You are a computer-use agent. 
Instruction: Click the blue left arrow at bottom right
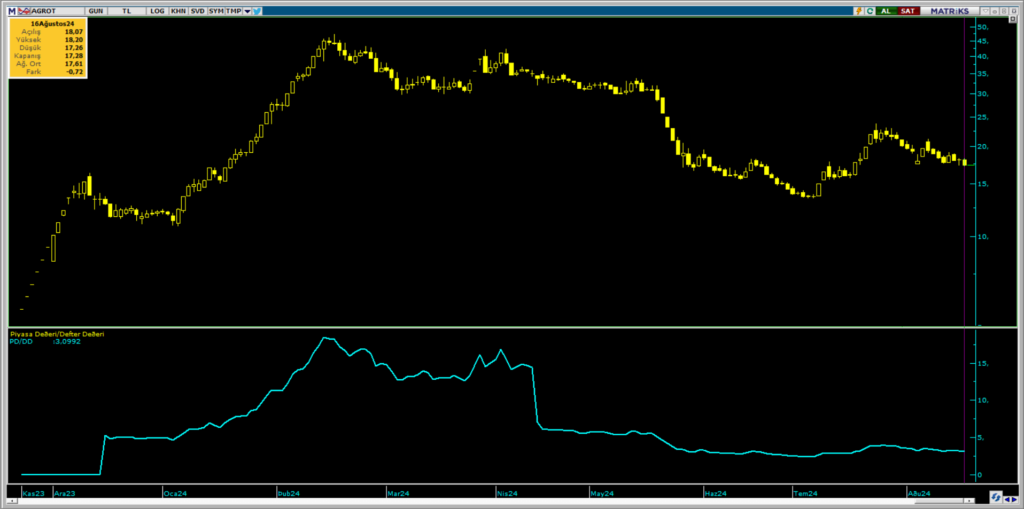pos(1007,499)
